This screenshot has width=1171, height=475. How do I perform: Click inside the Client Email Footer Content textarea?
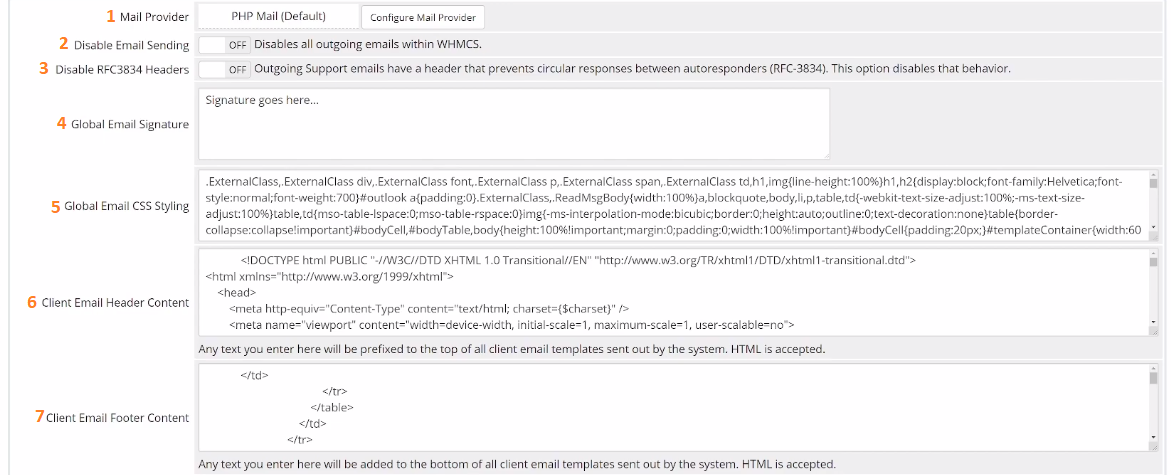pos(672,407)
